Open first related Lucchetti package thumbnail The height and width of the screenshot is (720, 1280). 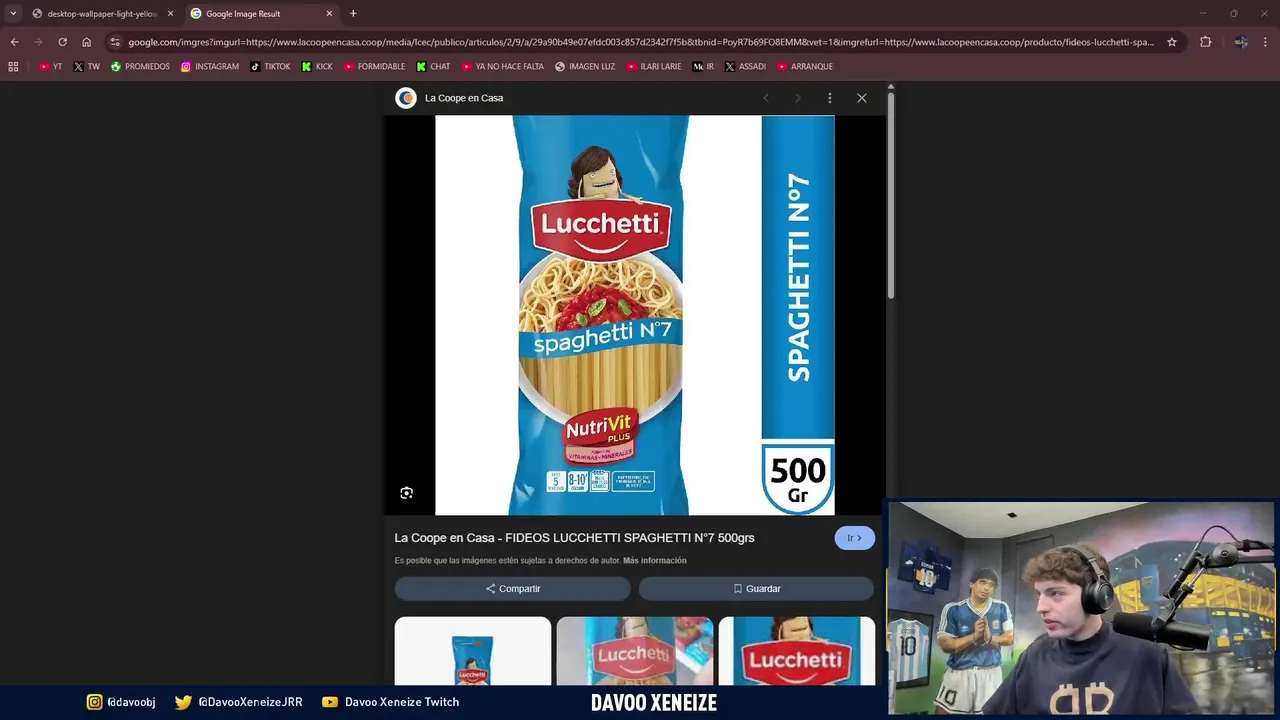tap(473, 651)
